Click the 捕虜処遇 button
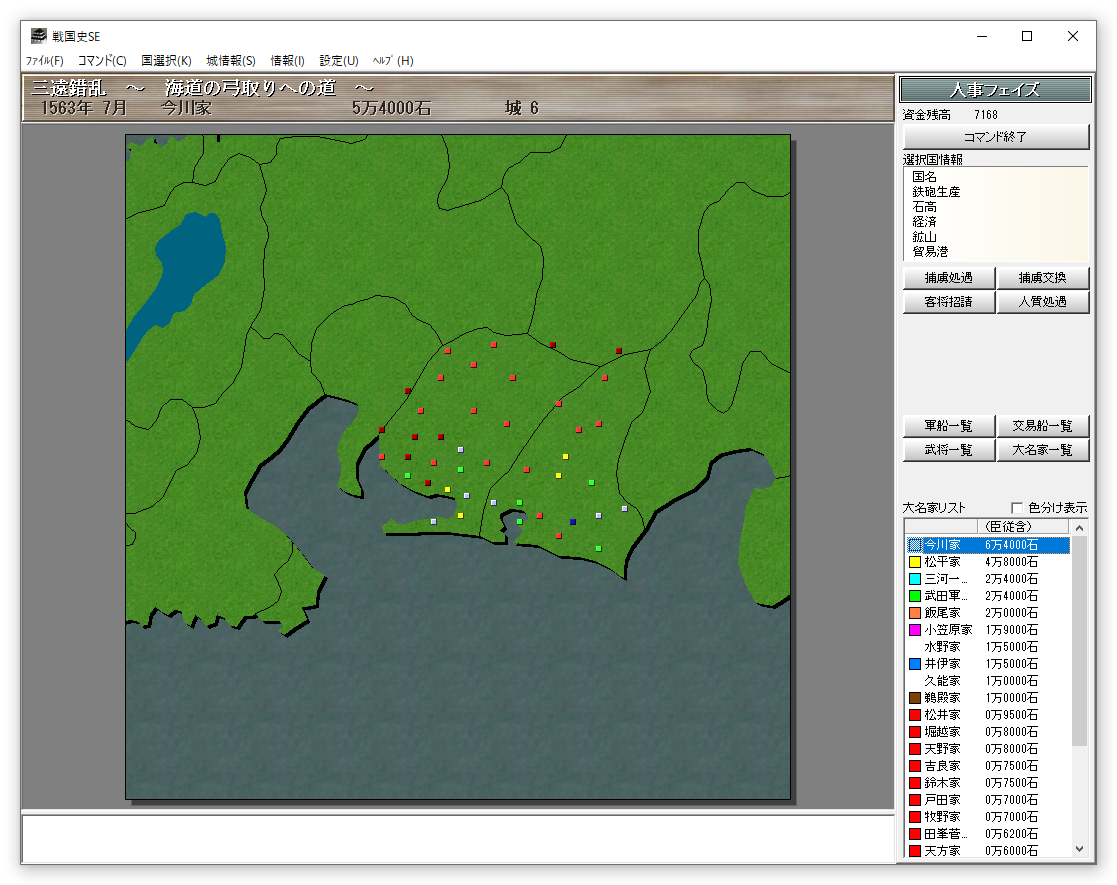Viewport: 1117px width, 885px height. tap(948, 277)
